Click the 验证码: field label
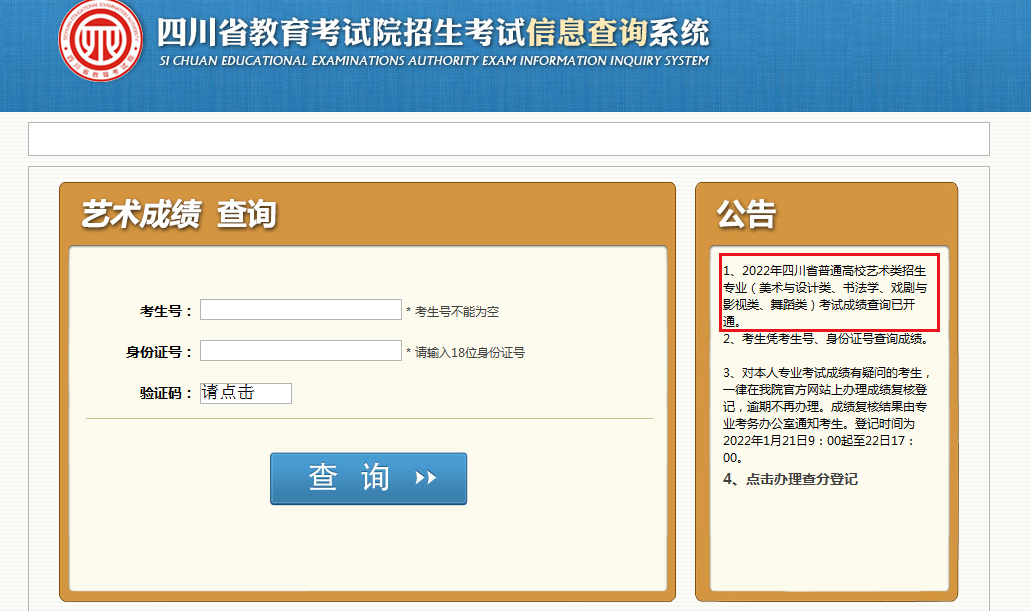Screen dimensions: 1031x611 [x=166, y=393]
